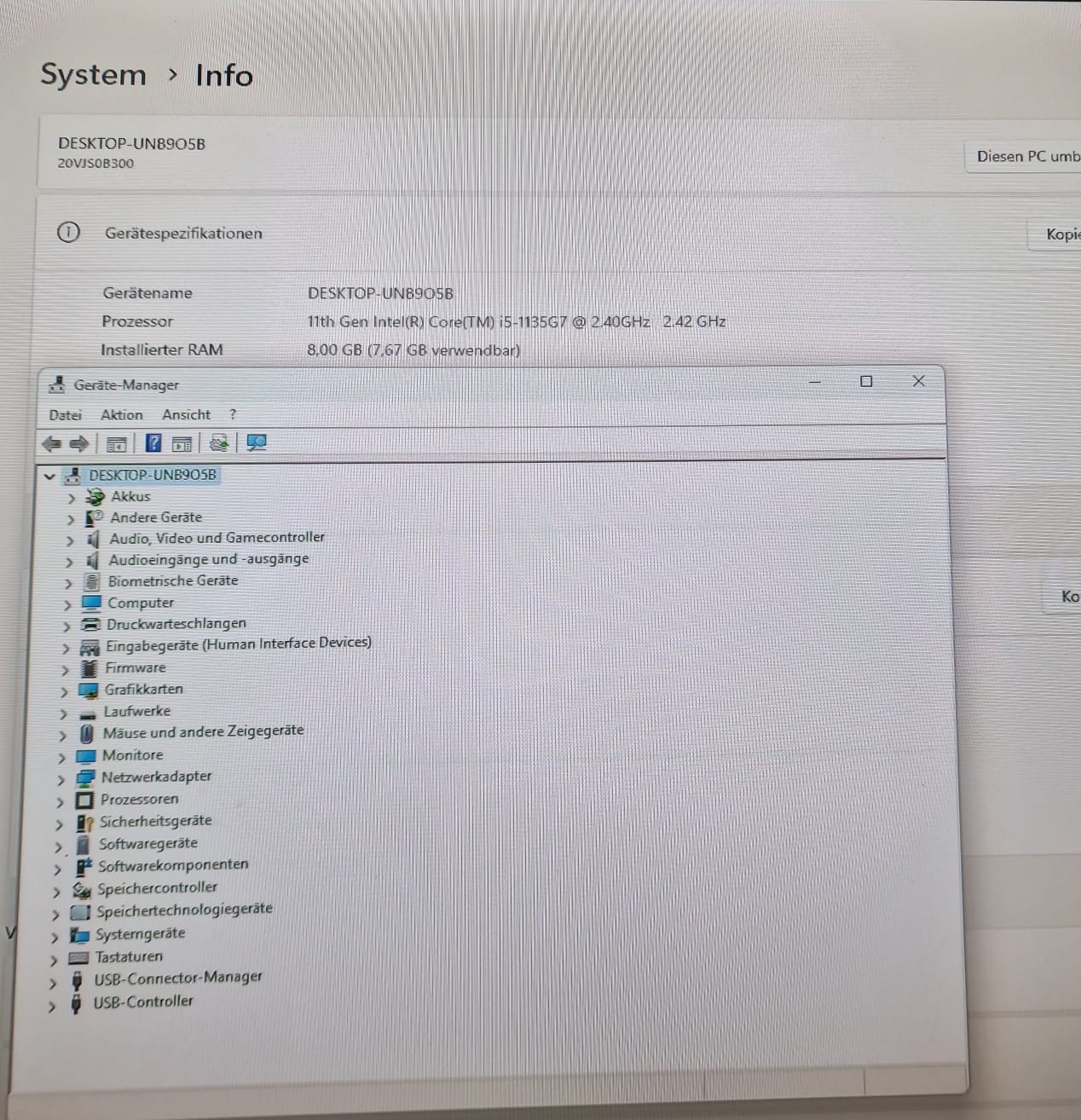
Task: Click the blue Help question mark toolbar icon
Action: 153,442
